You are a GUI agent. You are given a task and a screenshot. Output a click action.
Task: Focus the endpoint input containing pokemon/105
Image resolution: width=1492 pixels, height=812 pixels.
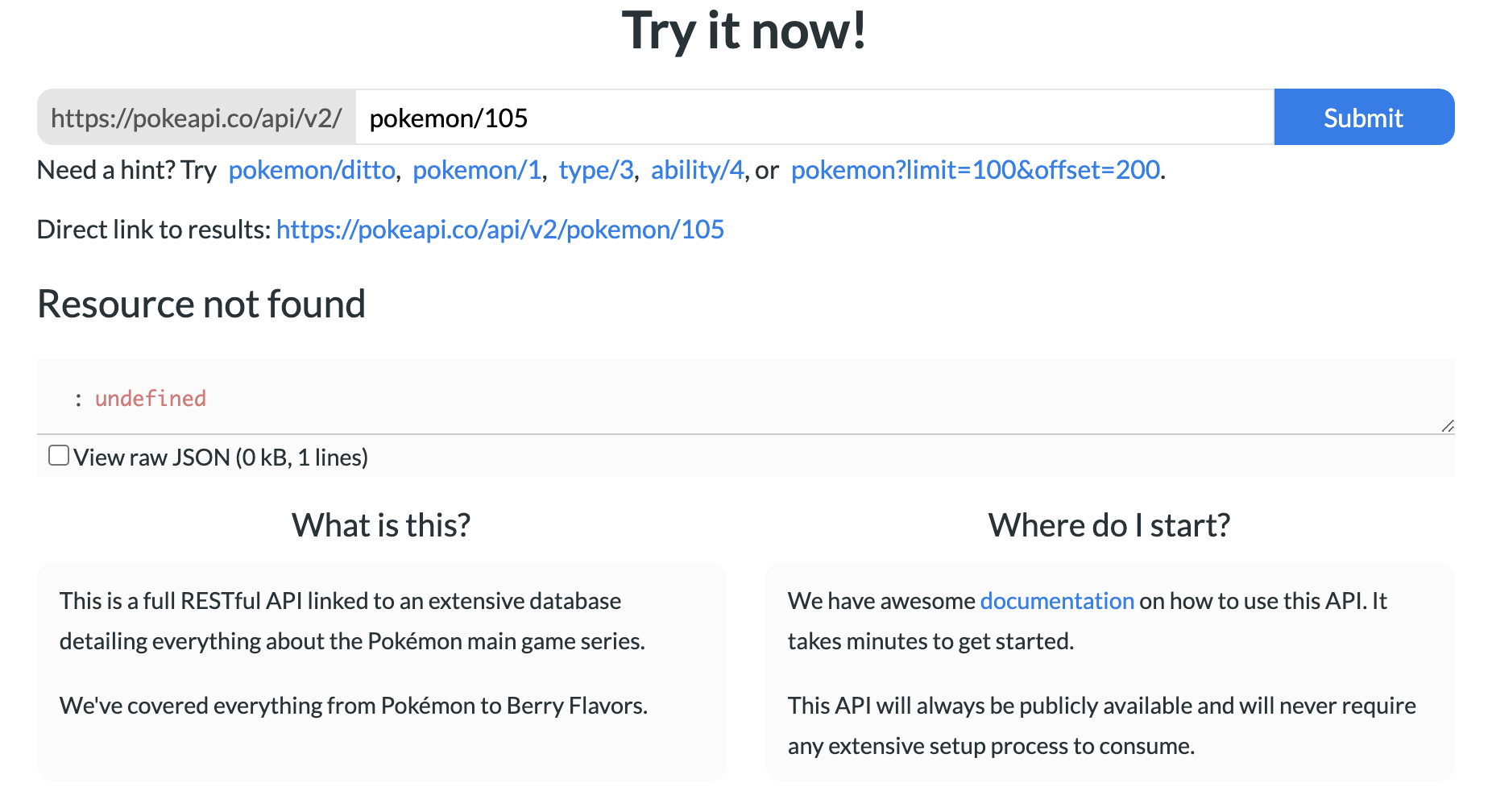[814, 118]
